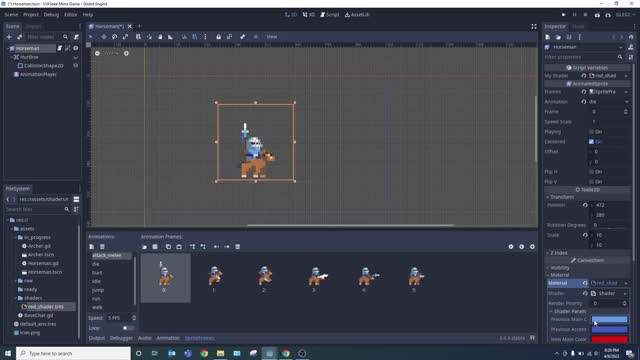Viewport: 640px width, 360px height.
Task: Open My Shader resource dropdown arrow
Action: pyautogui.click(x=626, y=76)
